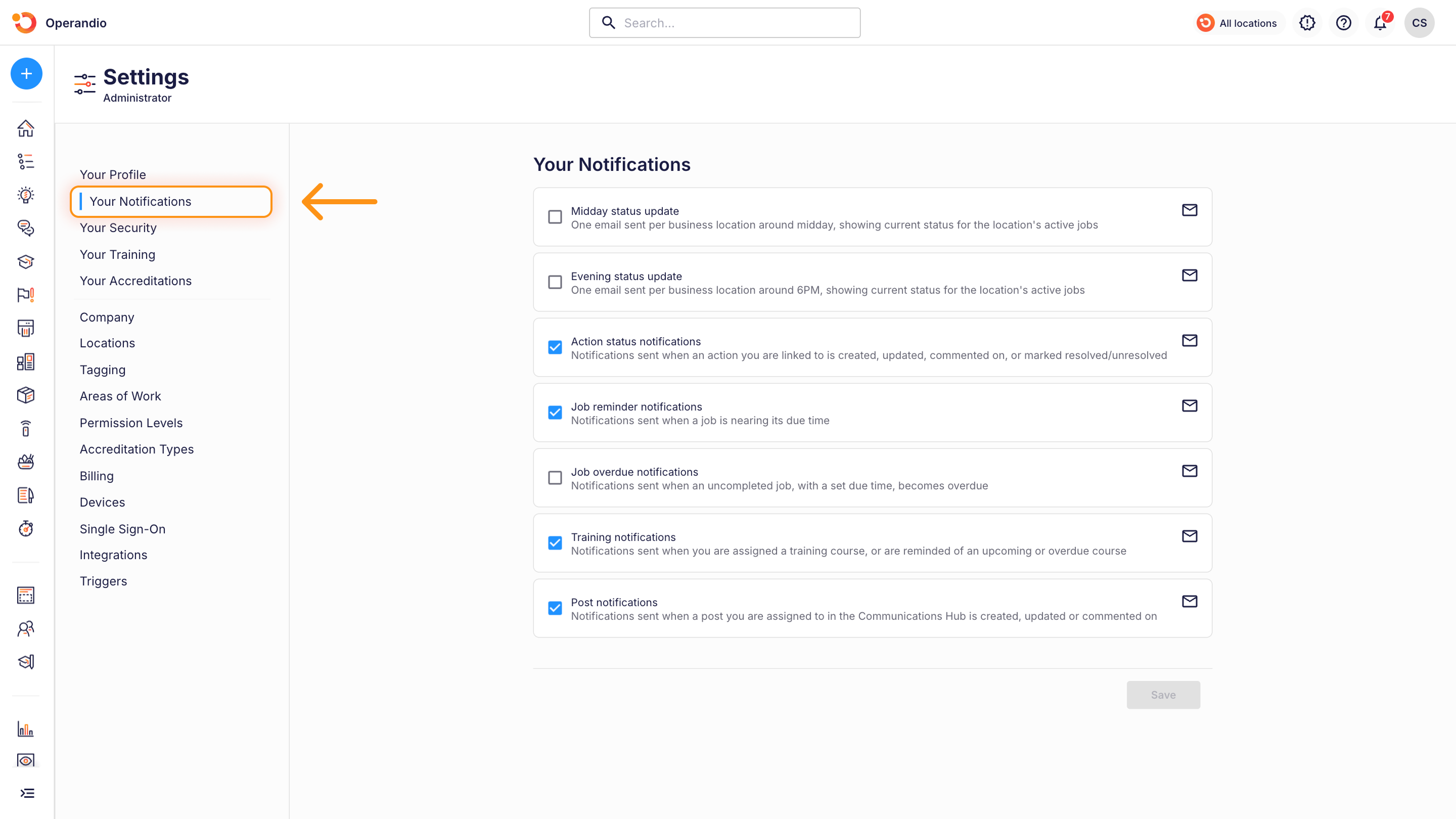
Task: Open the alert badge icon in header
Action: 1307,23
